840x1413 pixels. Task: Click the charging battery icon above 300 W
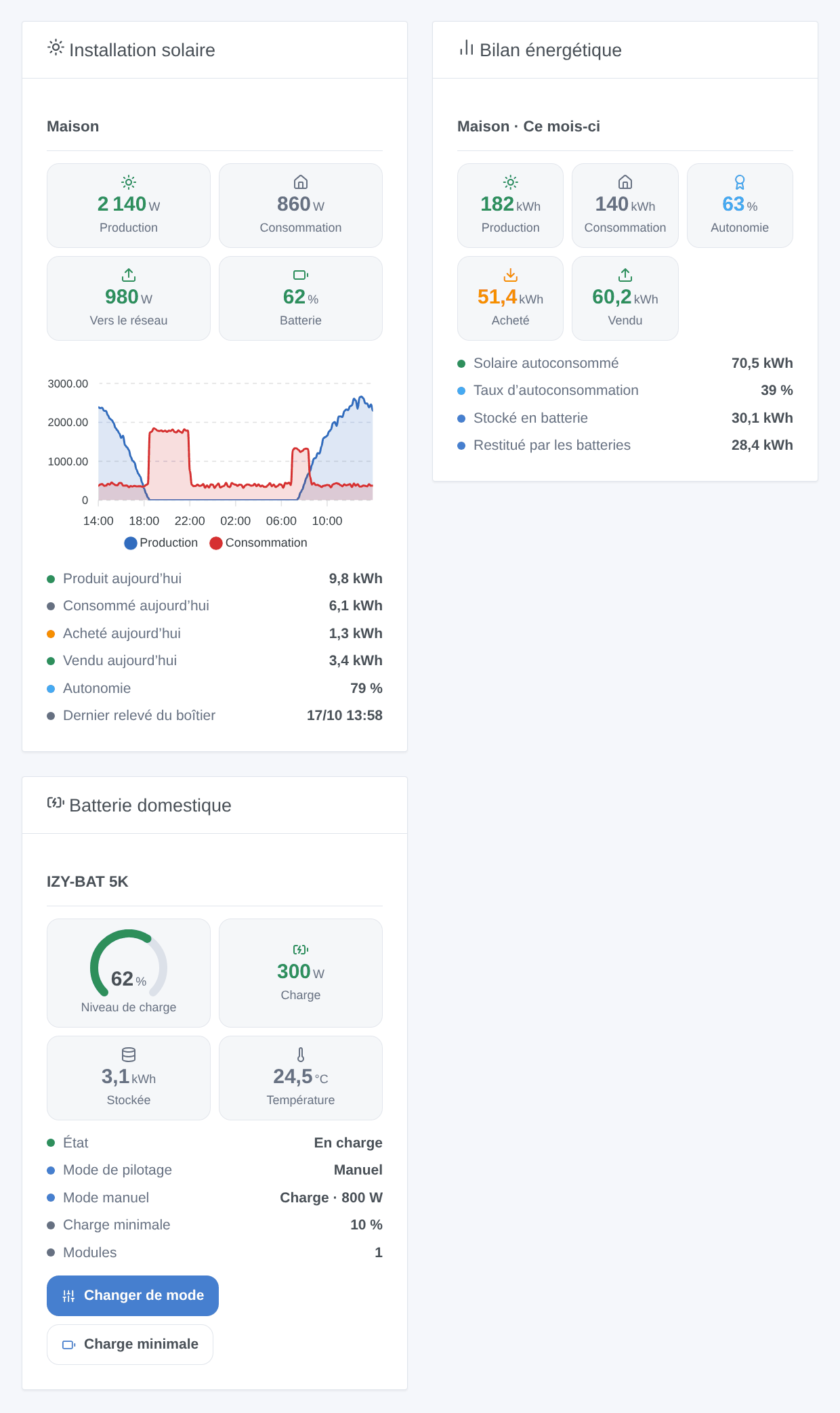[301, 949]
